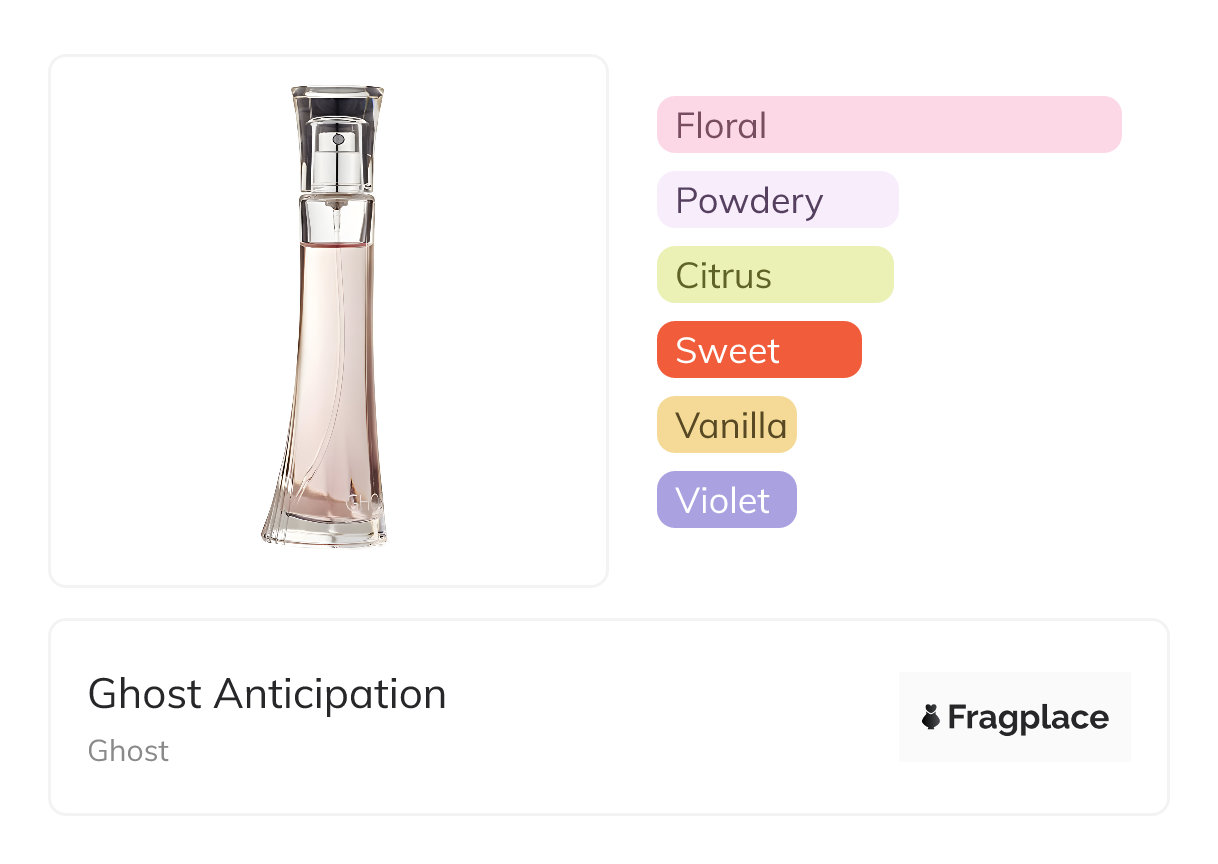Click the Powdery label text

point(749,202)
